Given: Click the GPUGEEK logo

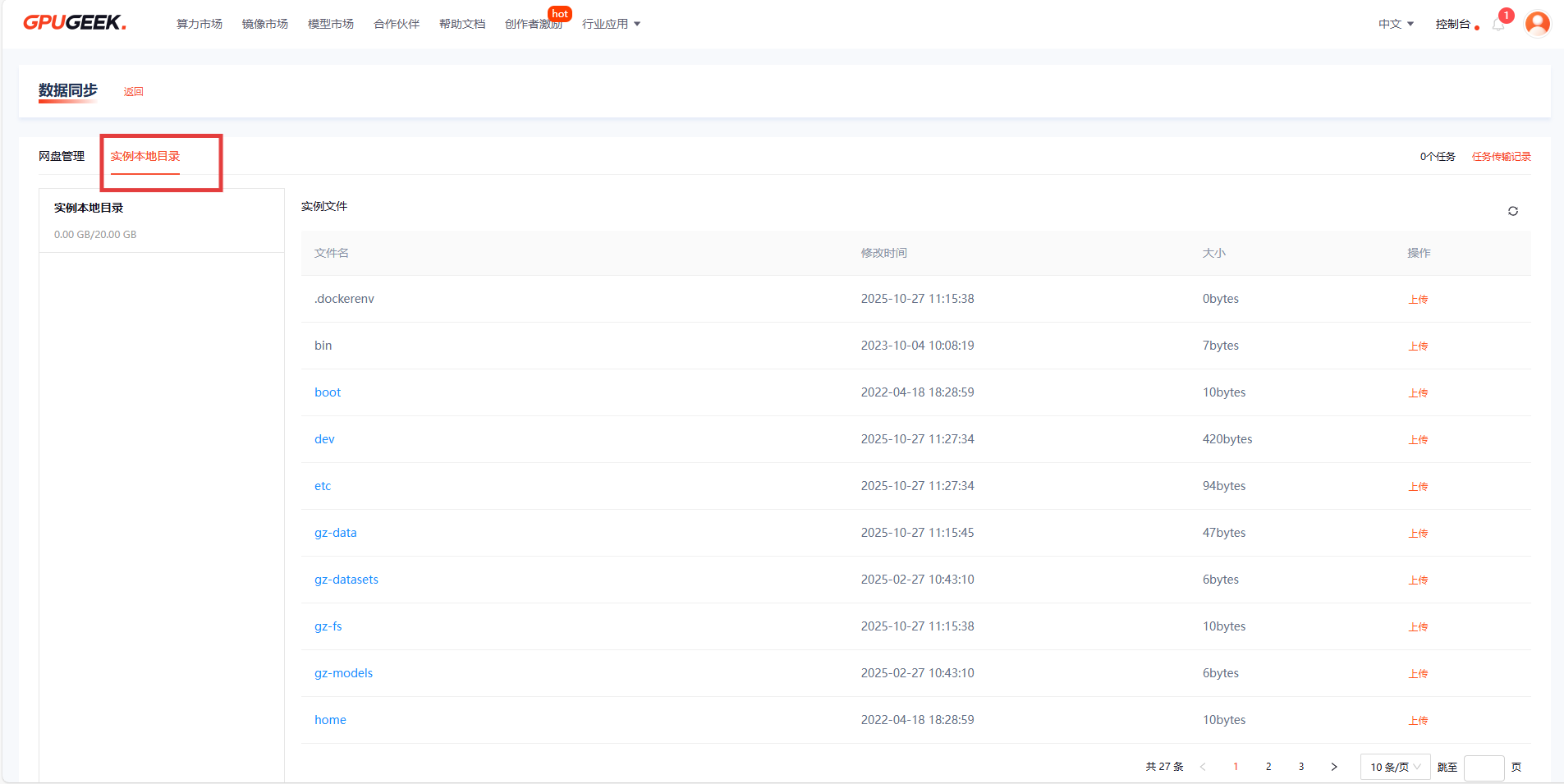Looking at the screenshot, I should pos(74,23).
